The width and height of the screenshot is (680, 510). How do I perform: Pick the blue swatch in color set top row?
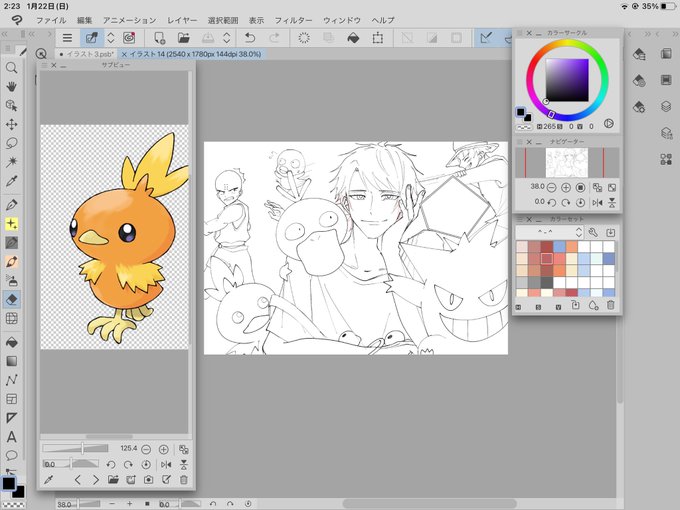pyautogui.click(x=559, y=246)
